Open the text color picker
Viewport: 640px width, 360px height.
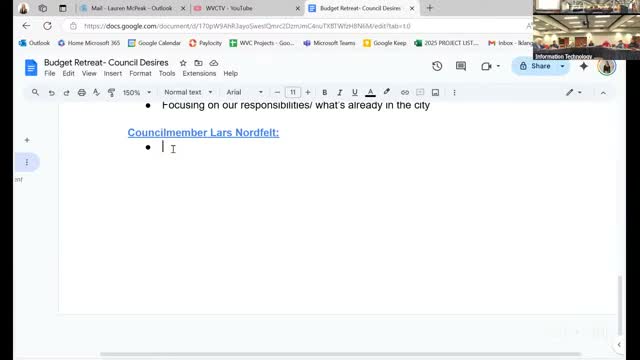tap(370, 93)
